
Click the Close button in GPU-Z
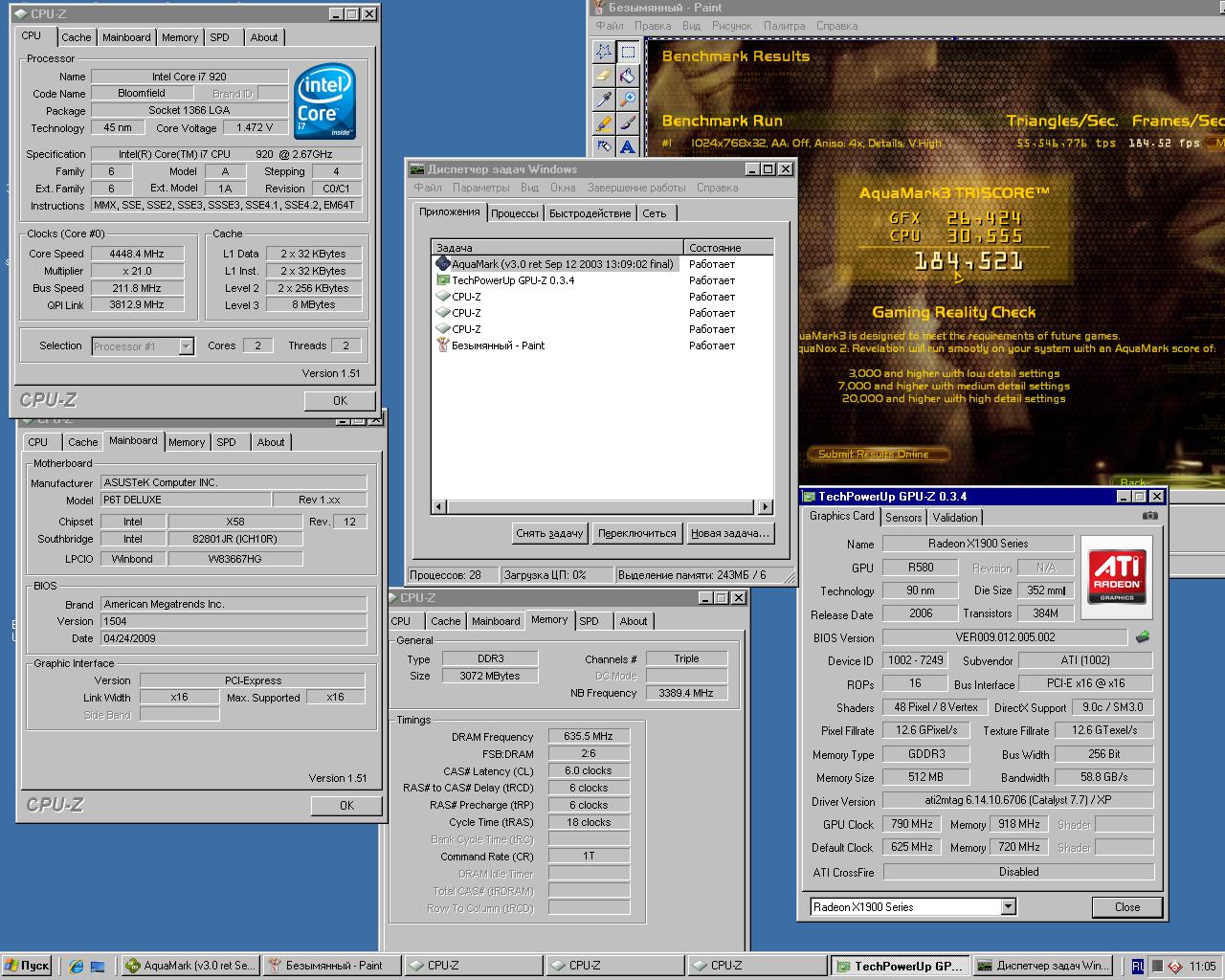pos(1127,907)
